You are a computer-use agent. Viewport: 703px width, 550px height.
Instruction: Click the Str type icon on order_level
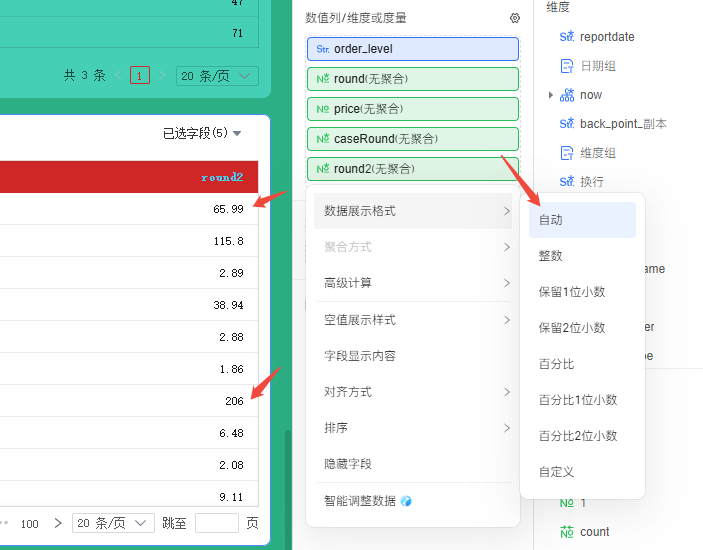(x=323, y=49)
